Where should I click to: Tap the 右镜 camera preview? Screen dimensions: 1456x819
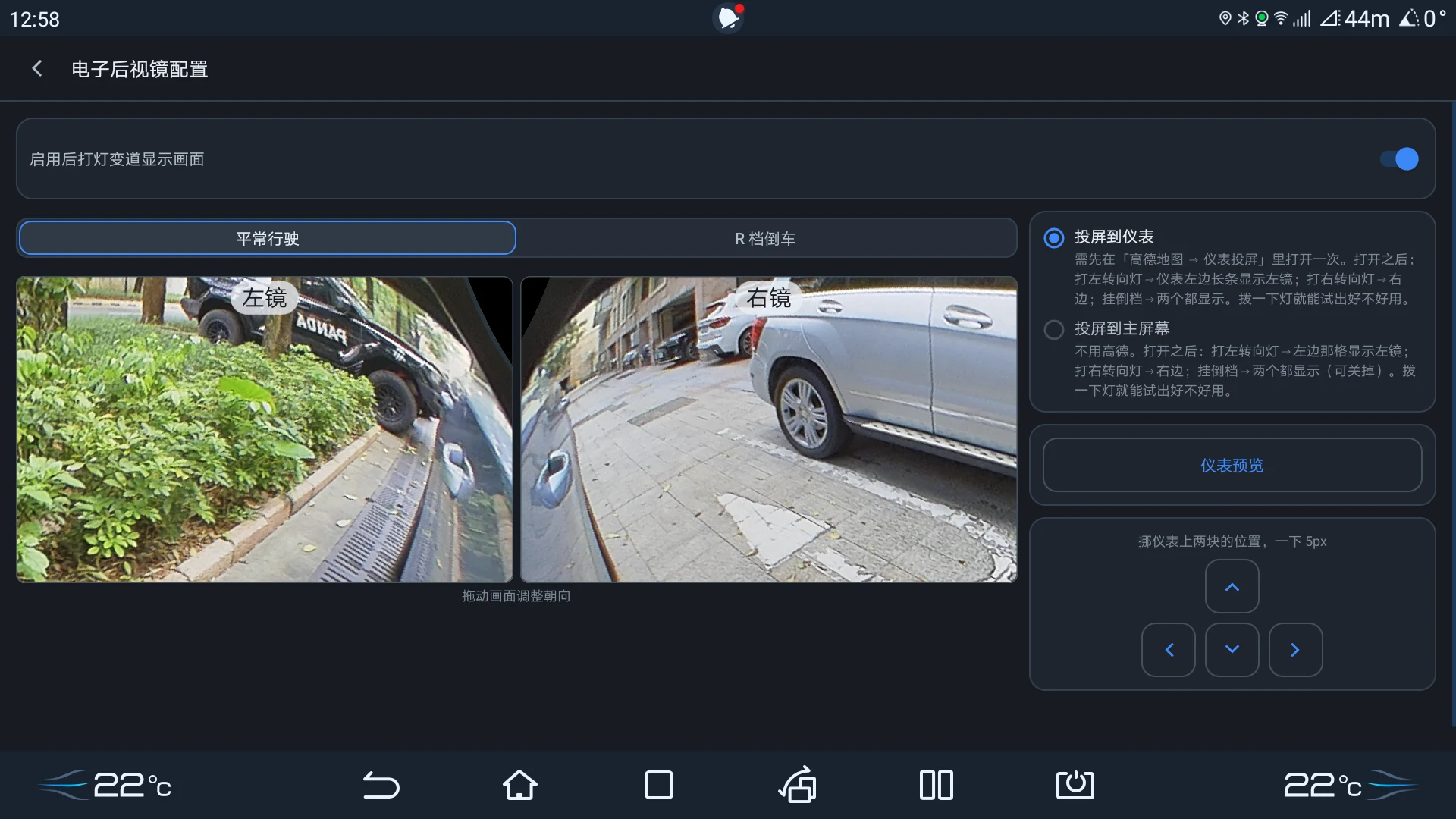pos(769,429)
